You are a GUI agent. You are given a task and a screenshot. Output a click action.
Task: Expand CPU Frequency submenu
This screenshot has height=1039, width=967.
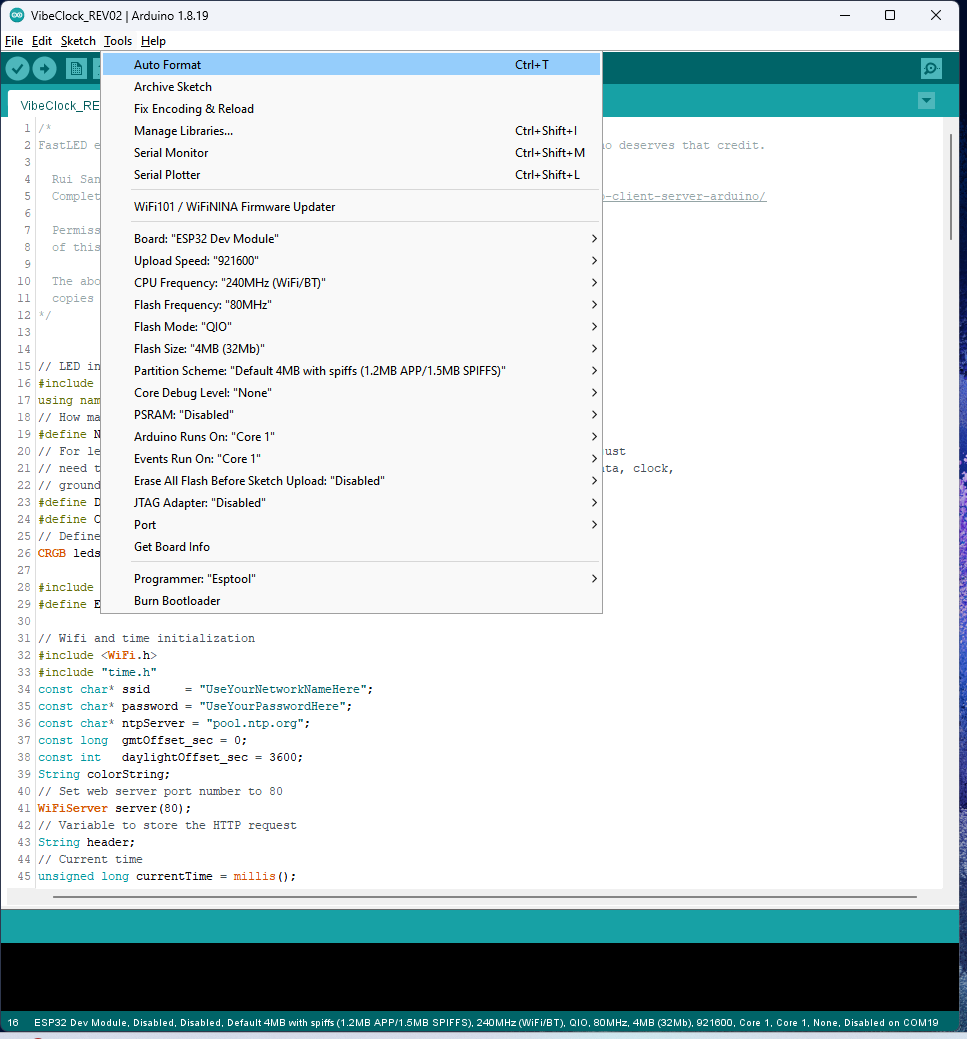351,283
